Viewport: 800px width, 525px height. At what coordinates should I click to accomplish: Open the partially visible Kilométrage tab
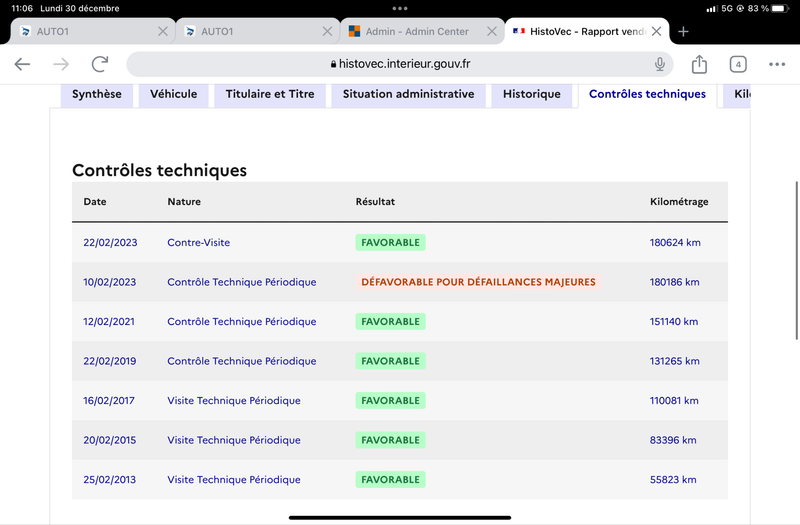coord(737,94)
